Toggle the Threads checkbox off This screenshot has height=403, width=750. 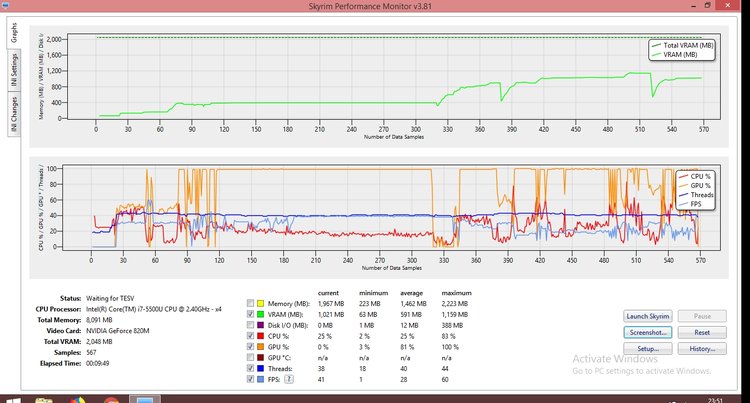(x=250, y=368)
